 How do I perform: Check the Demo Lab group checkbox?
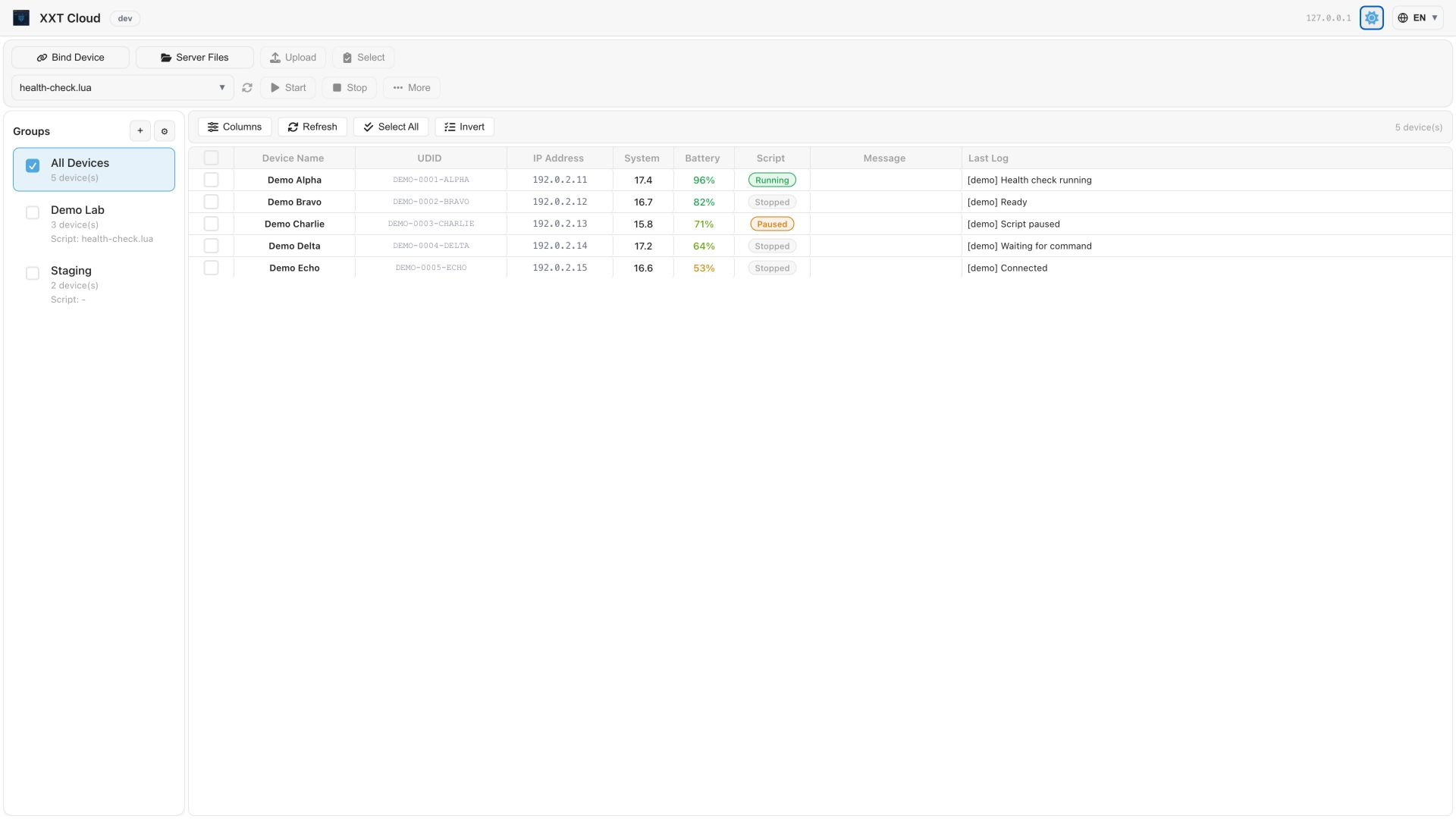coord(33,213)
